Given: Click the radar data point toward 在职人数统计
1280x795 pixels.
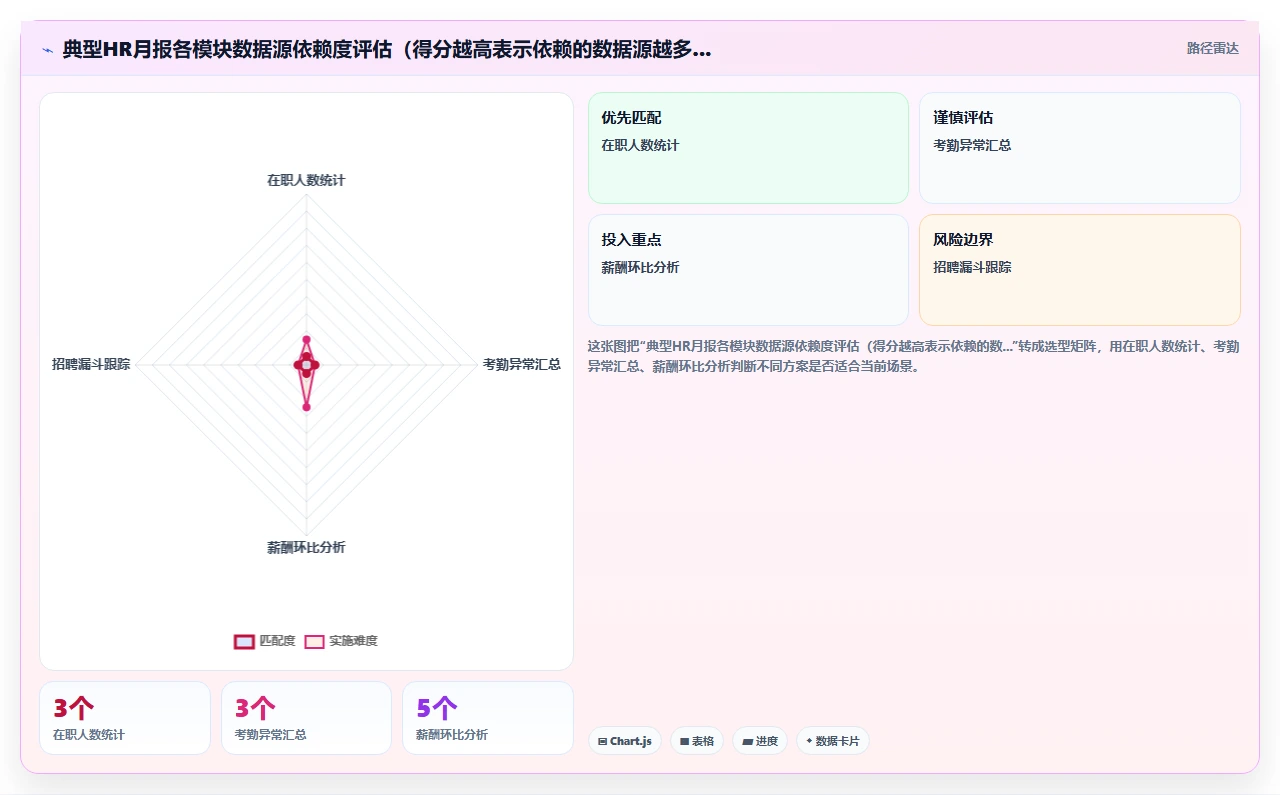Looking at the screenshot, I should coord(306,340).
